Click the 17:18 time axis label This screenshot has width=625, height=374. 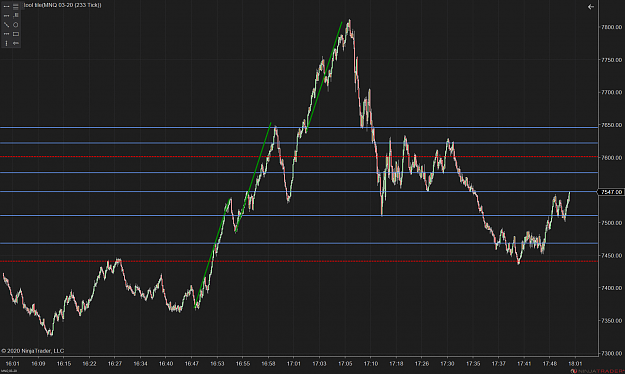click(x=396, y=364)
